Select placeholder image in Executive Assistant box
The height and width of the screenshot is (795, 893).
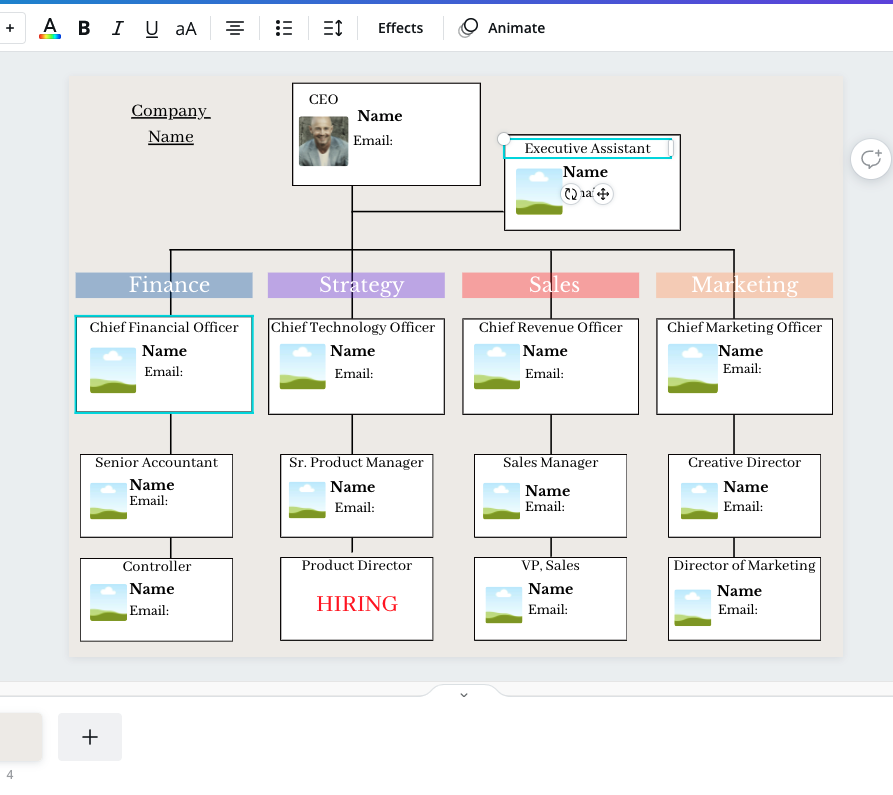point(539,191)
